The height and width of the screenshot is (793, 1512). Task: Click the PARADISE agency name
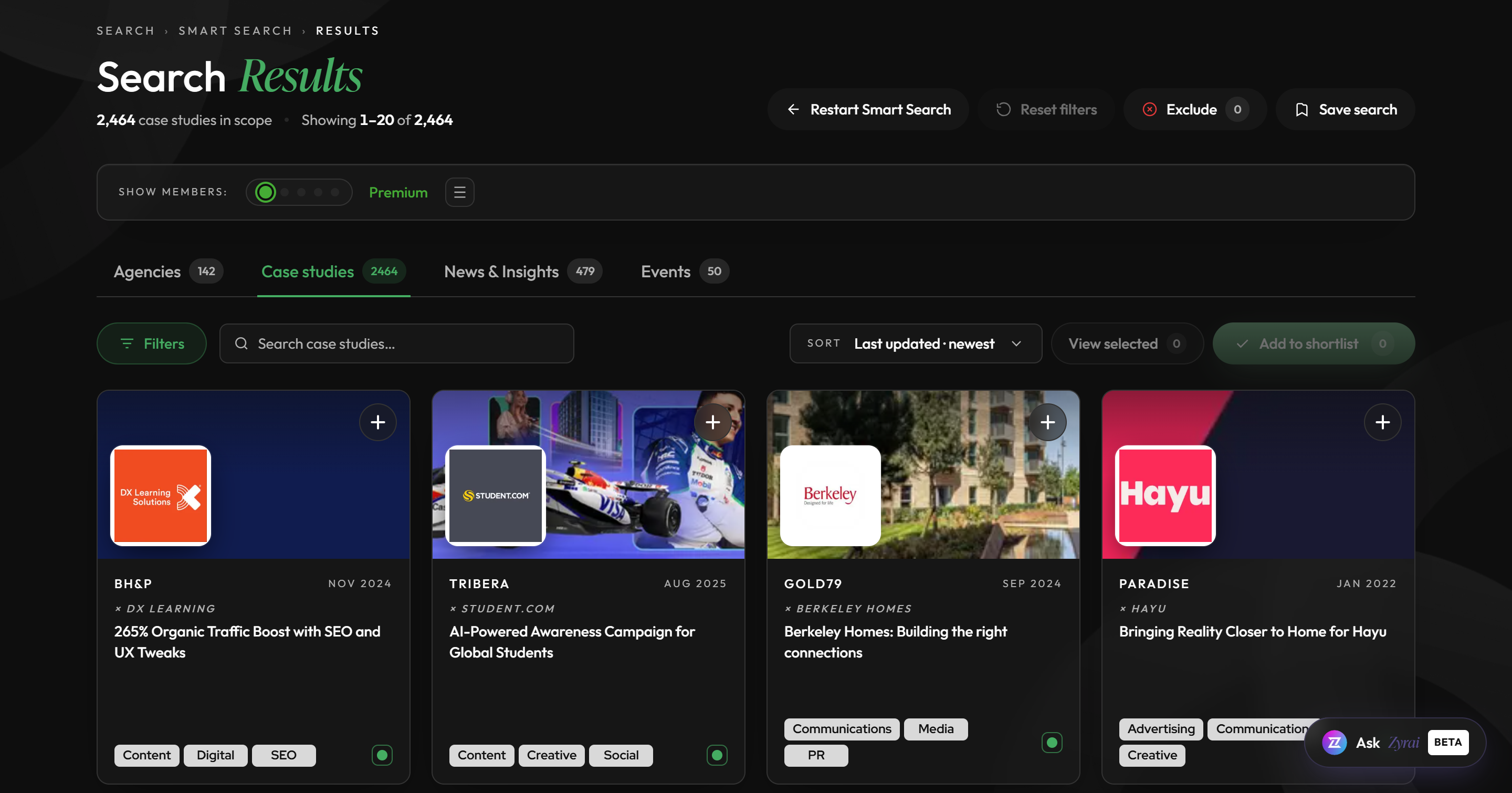[1154, 583]
